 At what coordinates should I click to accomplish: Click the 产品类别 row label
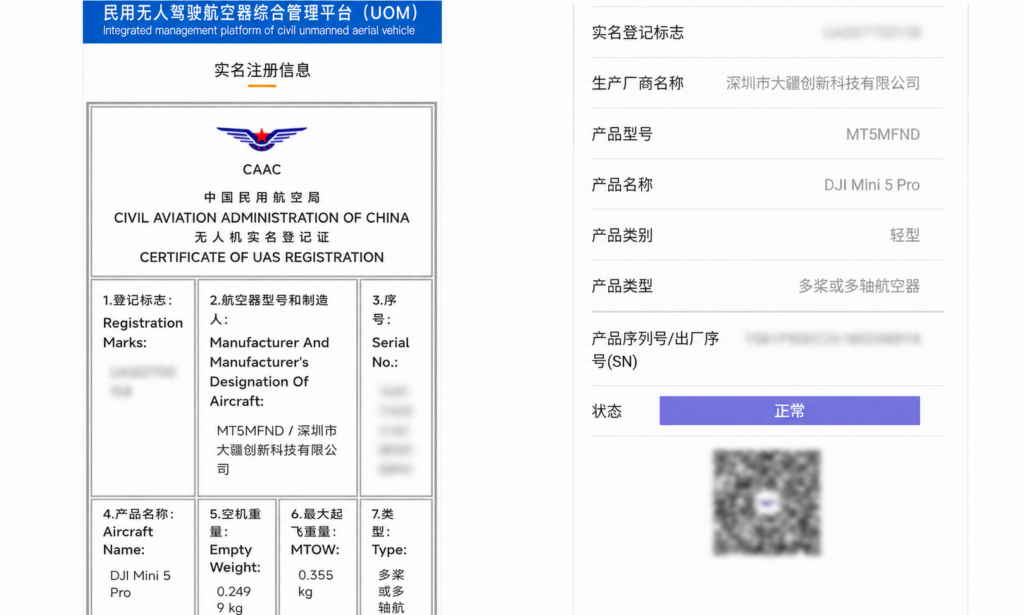pos(622,235)
